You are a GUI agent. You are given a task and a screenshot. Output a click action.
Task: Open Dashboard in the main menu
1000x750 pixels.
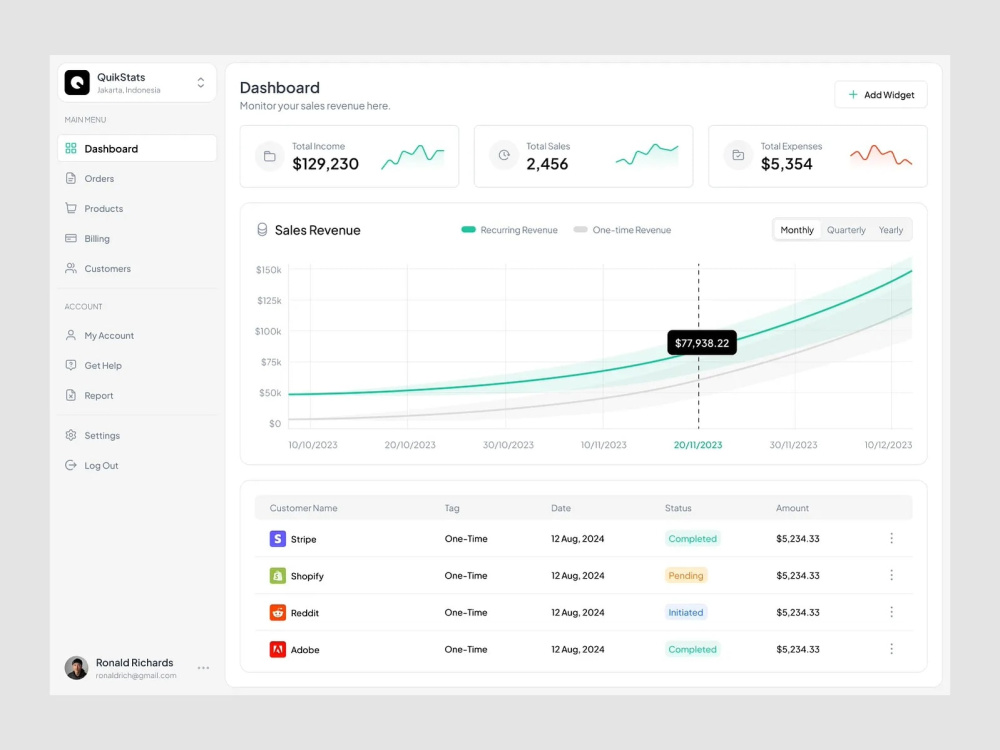pos(137,149)
